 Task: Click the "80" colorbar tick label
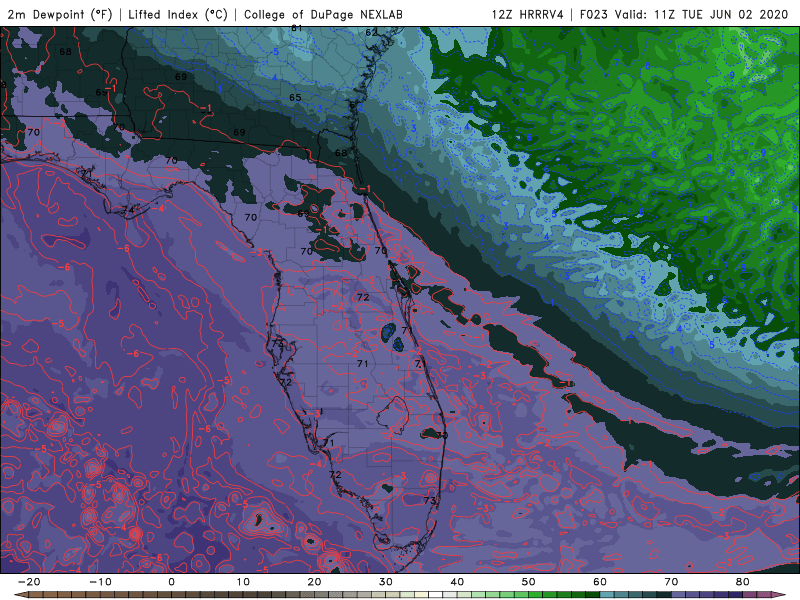(x=743, y=582)
